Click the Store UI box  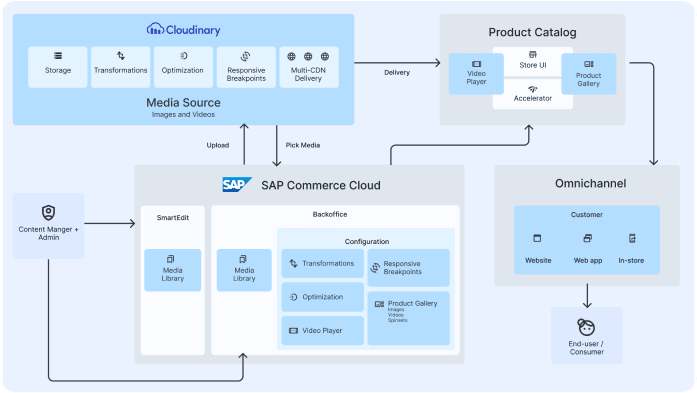533,61
